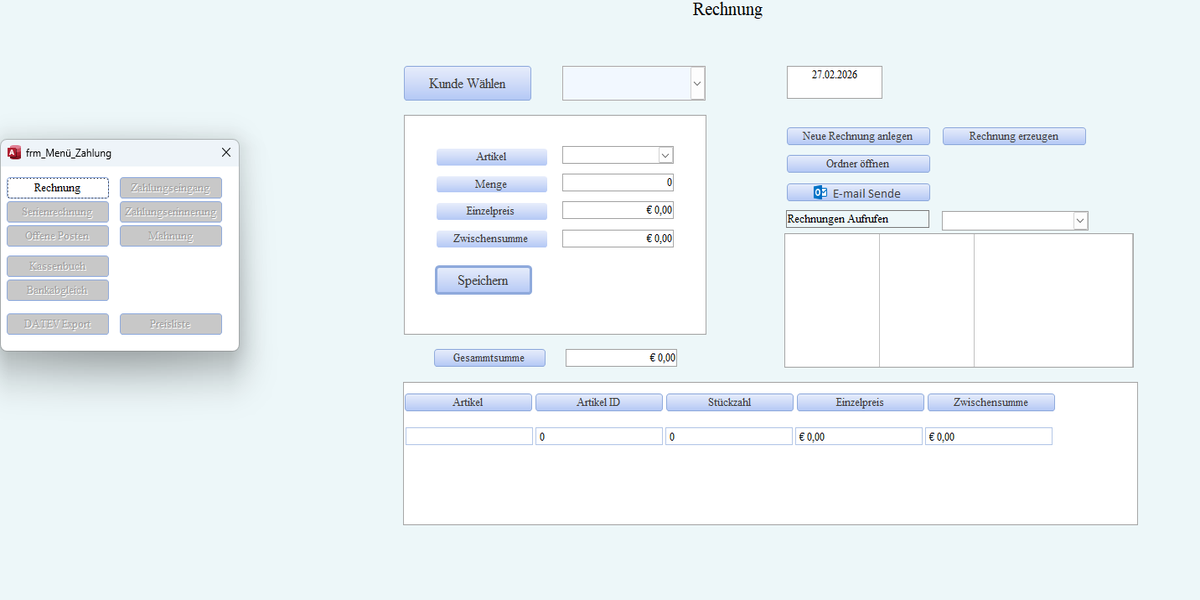1200x600 pixels.
Task: Click the Zwischensumme input field in entry form
Action: [x=618, y=238]
